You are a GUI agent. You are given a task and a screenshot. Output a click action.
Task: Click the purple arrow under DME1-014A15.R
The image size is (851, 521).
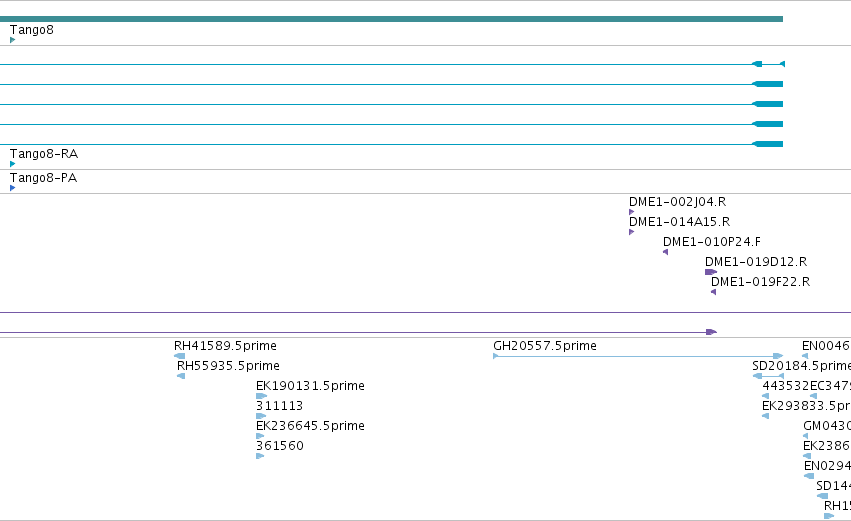631,232
